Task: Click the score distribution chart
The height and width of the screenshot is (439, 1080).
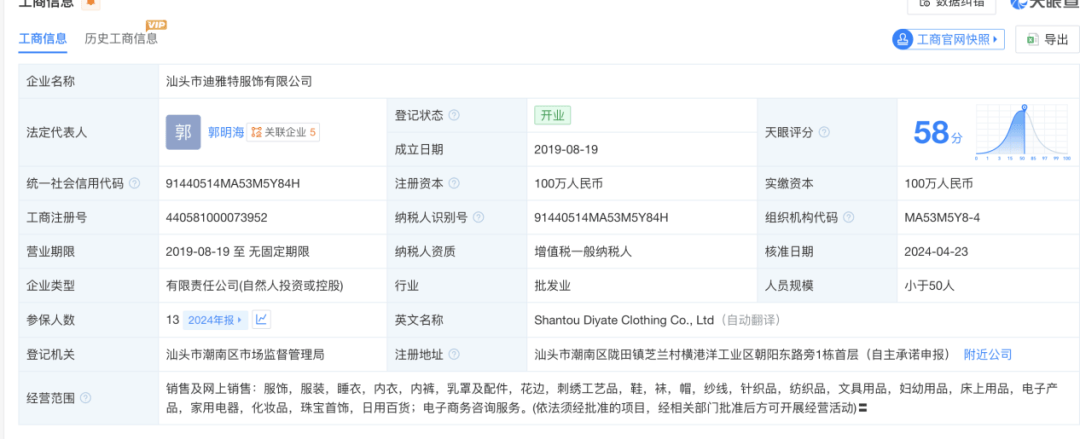Action: pos(1022,132)
